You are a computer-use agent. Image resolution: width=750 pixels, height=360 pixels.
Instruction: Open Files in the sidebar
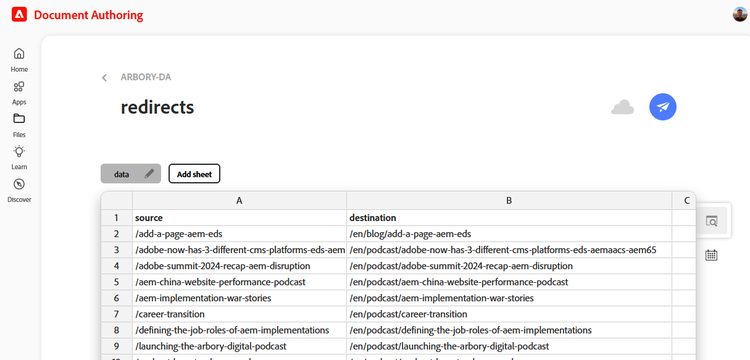pos(19,125)
